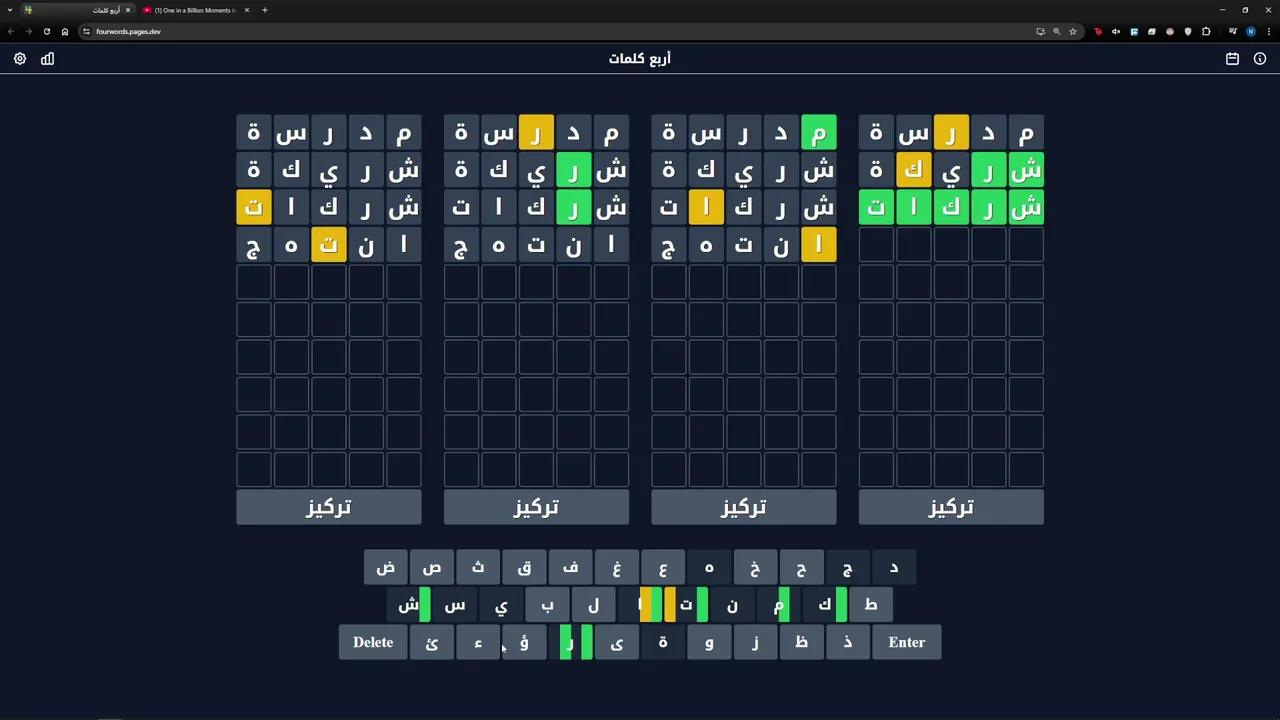Screen dimensions: 1280x720
Task: Open the tab search dropdown arrow
Action: [9, 10]
